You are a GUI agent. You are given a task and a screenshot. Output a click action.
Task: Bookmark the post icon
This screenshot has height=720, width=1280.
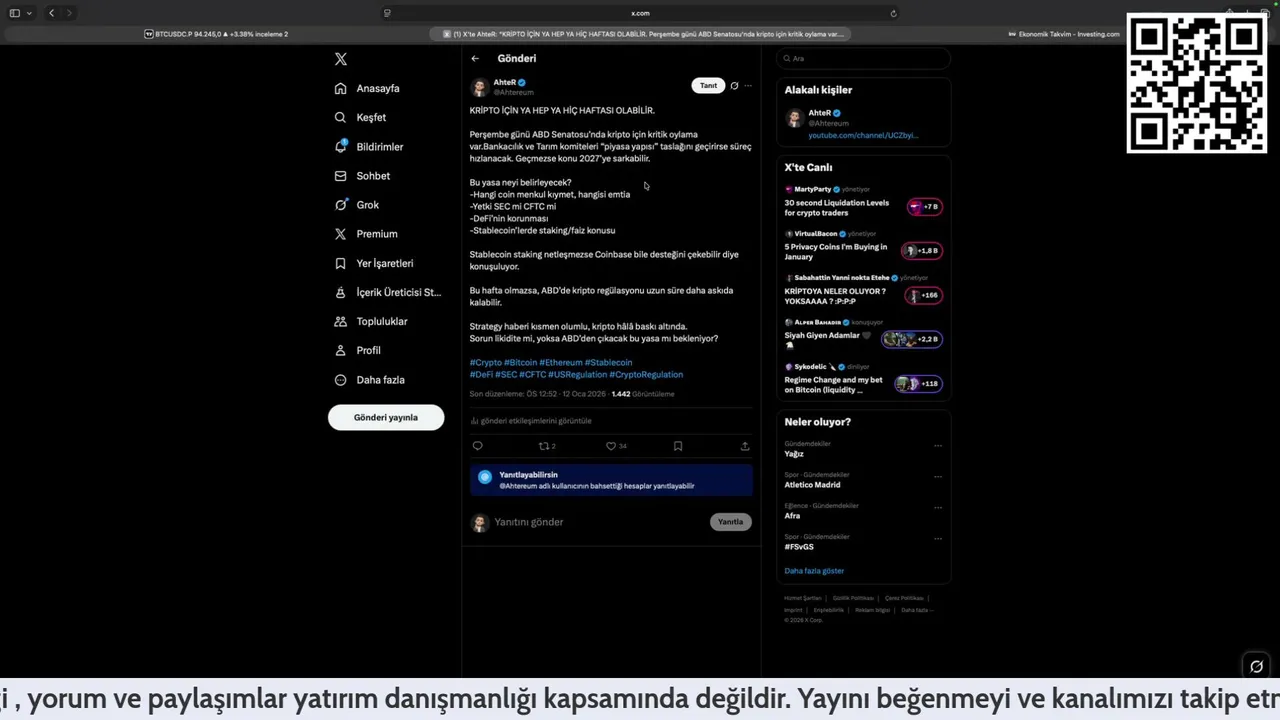click(678, 446)
